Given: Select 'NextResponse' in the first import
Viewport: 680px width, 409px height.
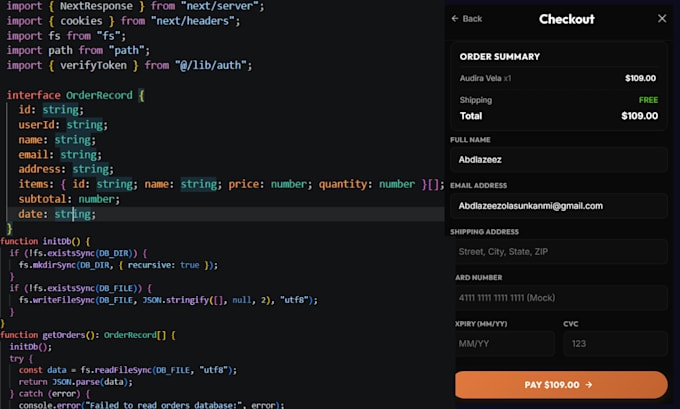Looking at the screenshot, I should pos(96,6).
